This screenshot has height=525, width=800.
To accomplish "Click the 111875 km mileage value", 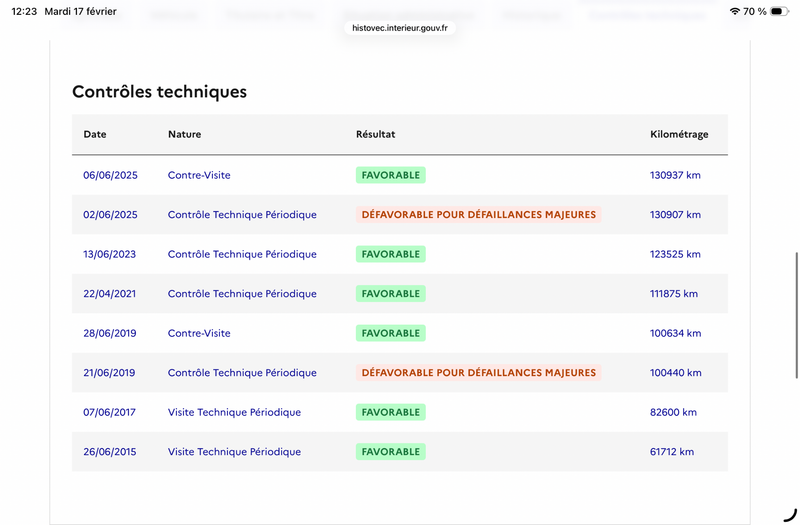I will tap(674, 294).
